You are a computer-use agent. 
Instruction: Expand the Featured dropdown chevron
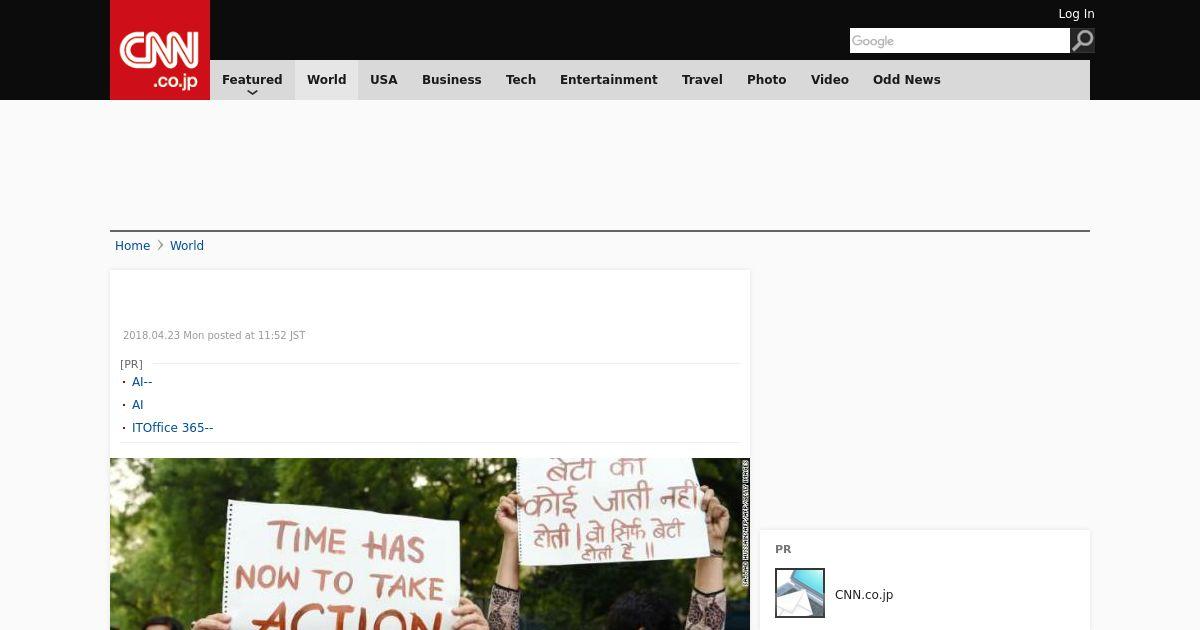(252, 92)
